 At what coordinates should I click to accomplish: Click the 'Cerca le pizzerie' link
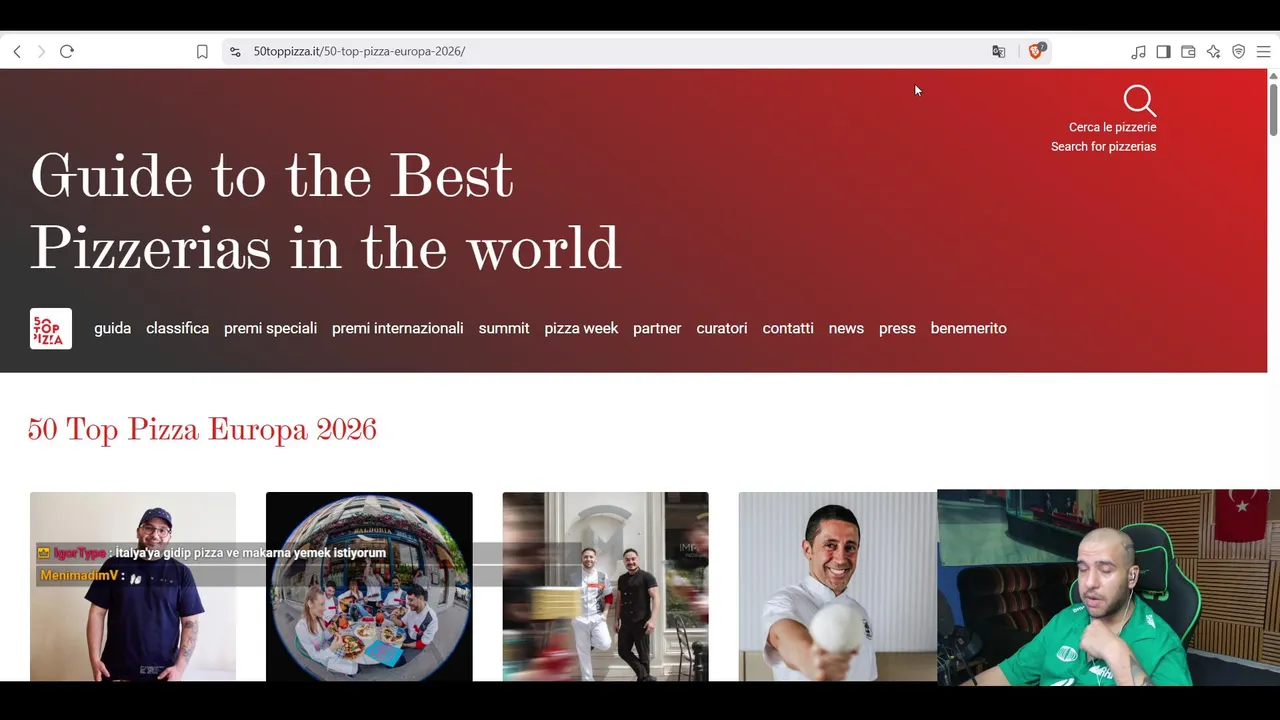point(1112,127)
